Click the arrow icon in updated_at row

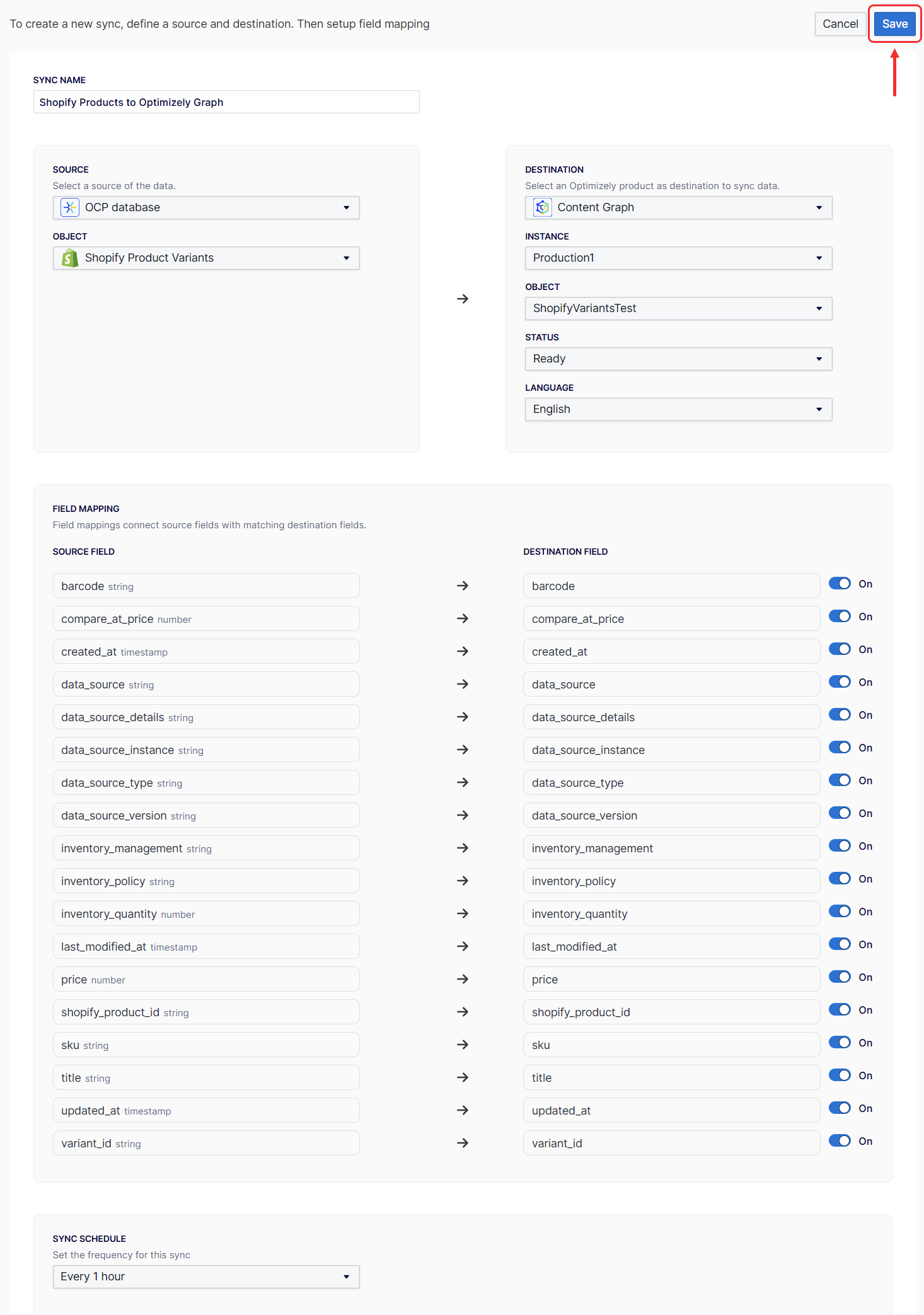click(463, 1110)
